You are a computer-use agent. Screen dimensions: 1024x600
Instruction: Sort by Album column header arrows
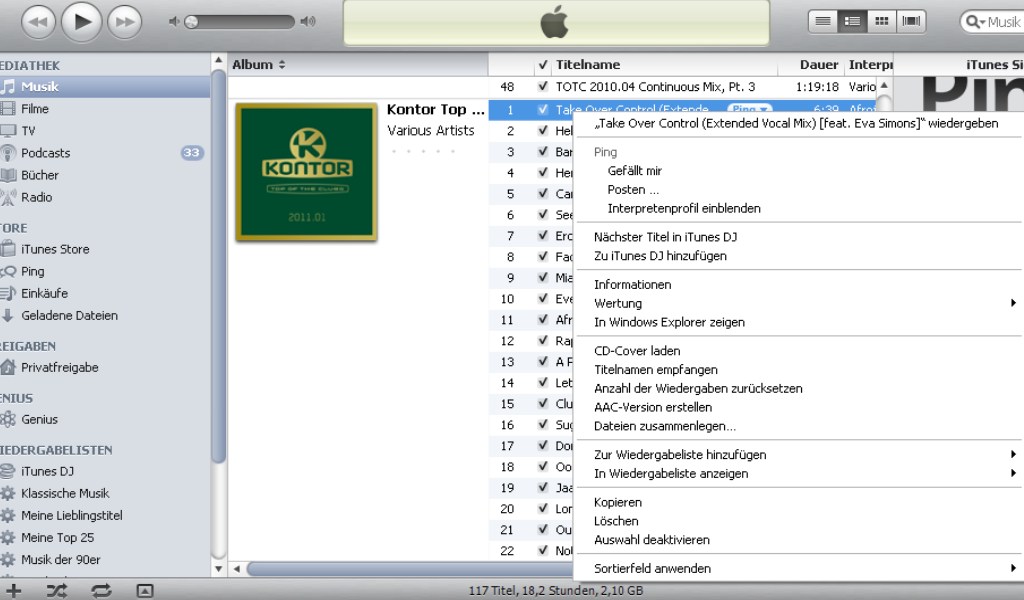[281, 65]
